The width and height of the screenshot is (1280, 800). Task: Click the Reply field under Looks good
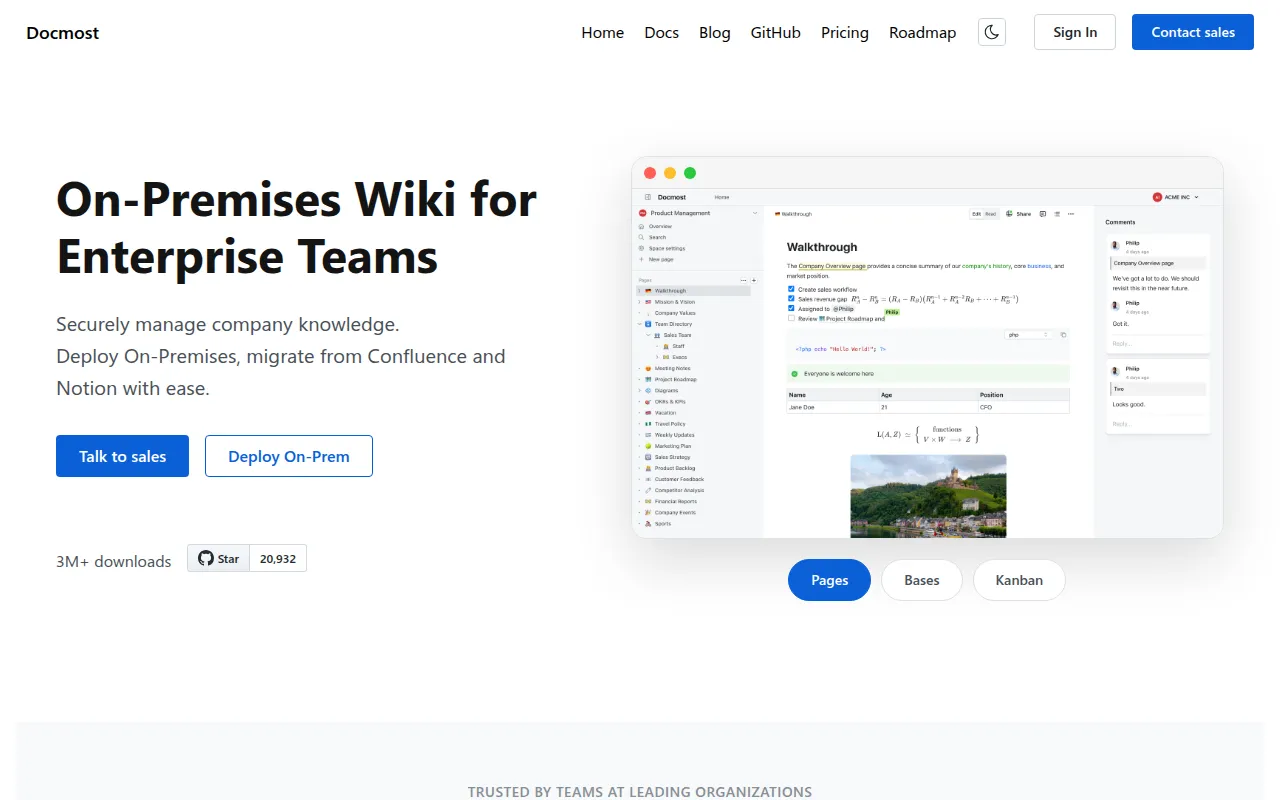click(x=1158, y=424)
